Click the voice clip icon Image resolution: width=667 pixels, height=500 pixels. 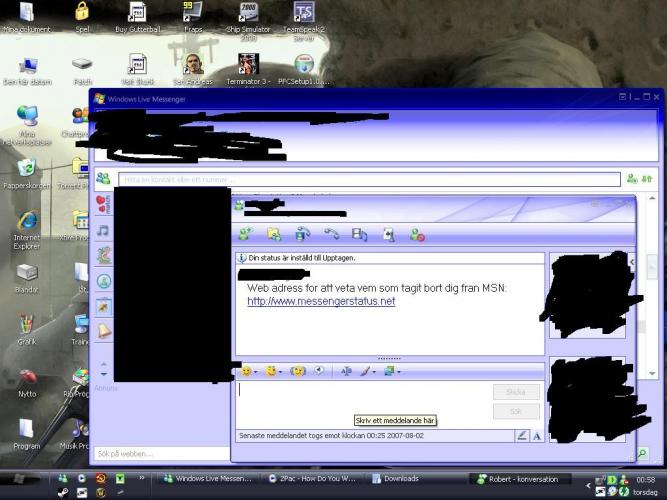tap(319, 371)
